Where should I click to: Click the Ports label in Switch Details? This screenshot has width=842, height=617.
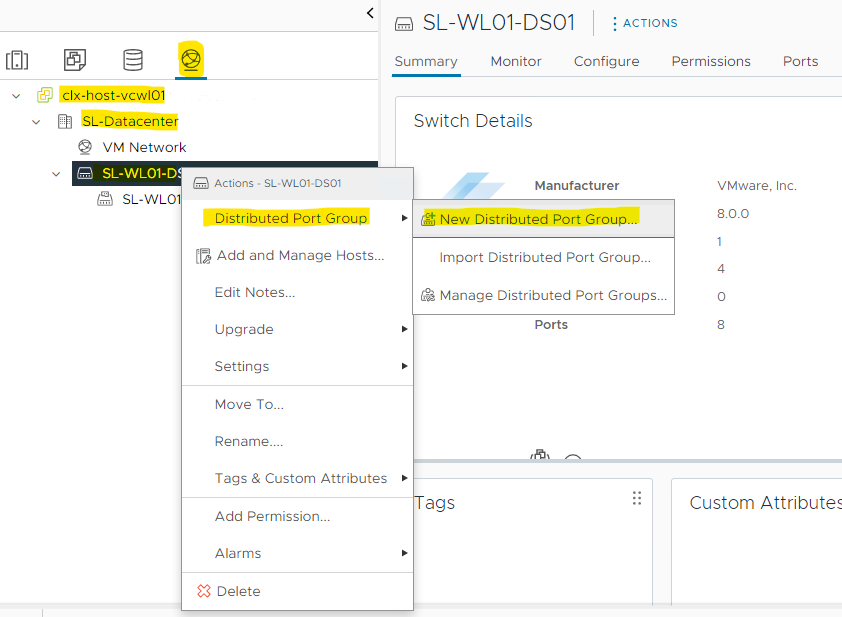(x=551, y=325)
